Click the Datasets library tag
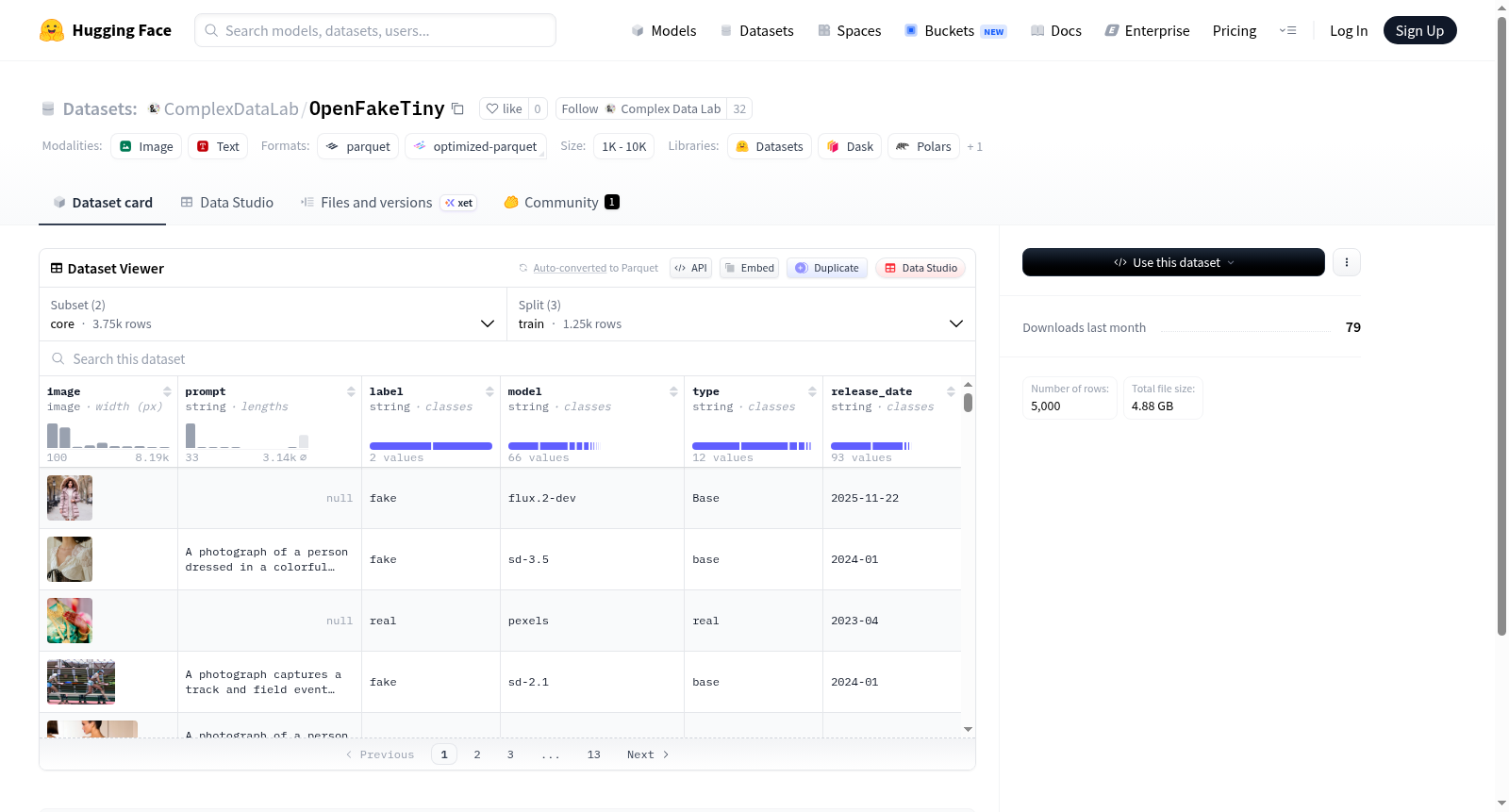Viewport: 1509px width, 812px height. pyautogui.click(x=770, y=146)
